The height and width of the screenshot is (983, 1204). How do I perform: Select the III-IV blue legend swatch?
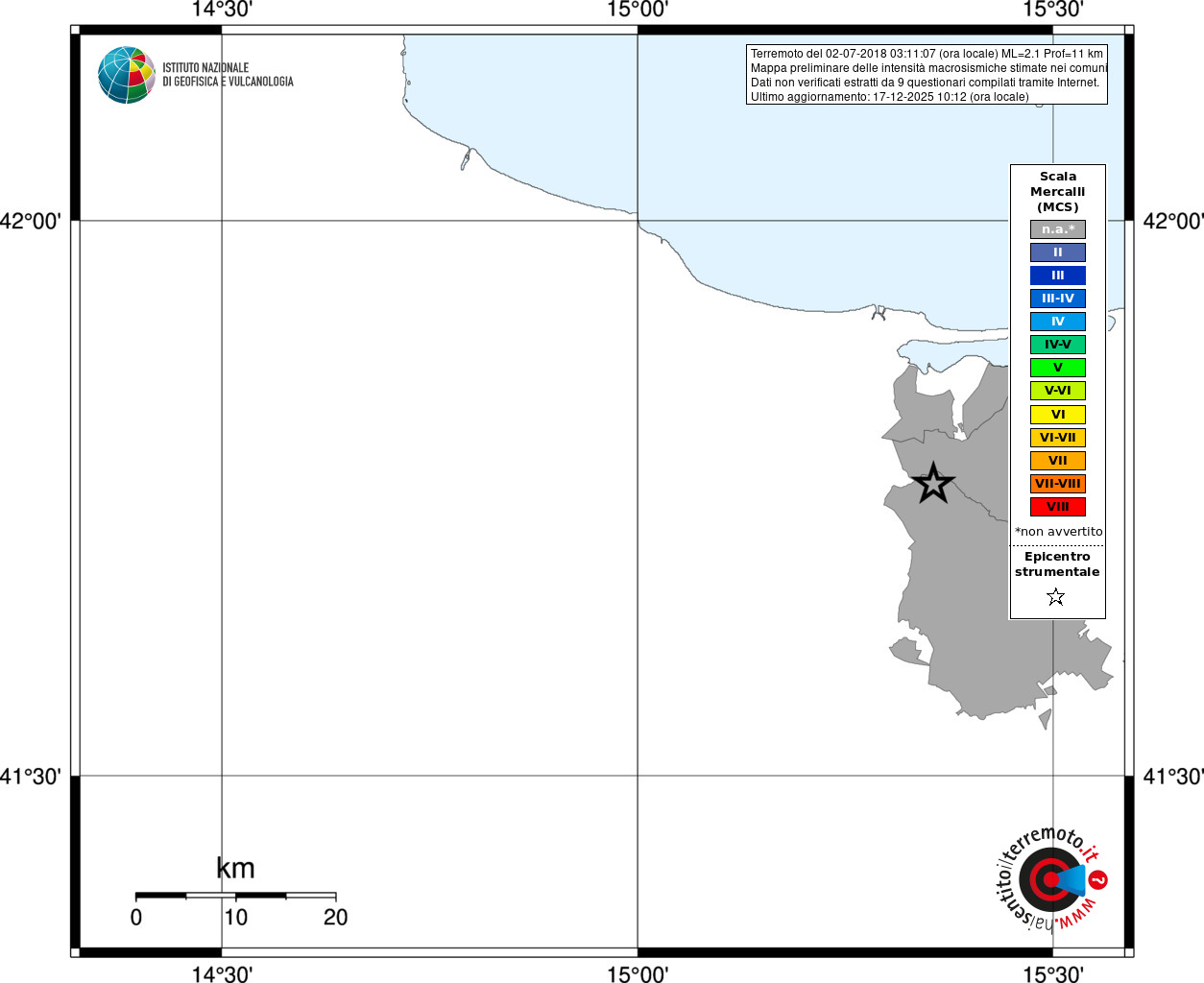point(1058,299)
